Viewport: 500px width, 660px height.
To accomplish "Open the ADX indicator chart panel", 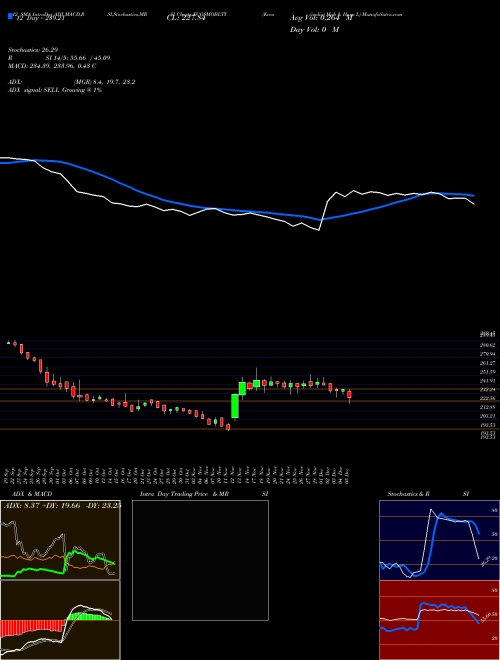I will [x=60, y=540].
